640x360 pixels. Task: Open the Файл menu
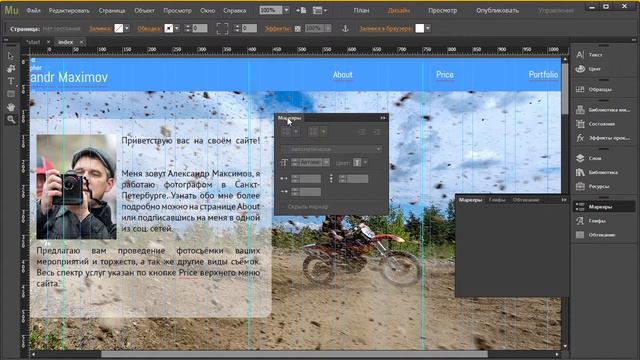[x=33, y=11]
